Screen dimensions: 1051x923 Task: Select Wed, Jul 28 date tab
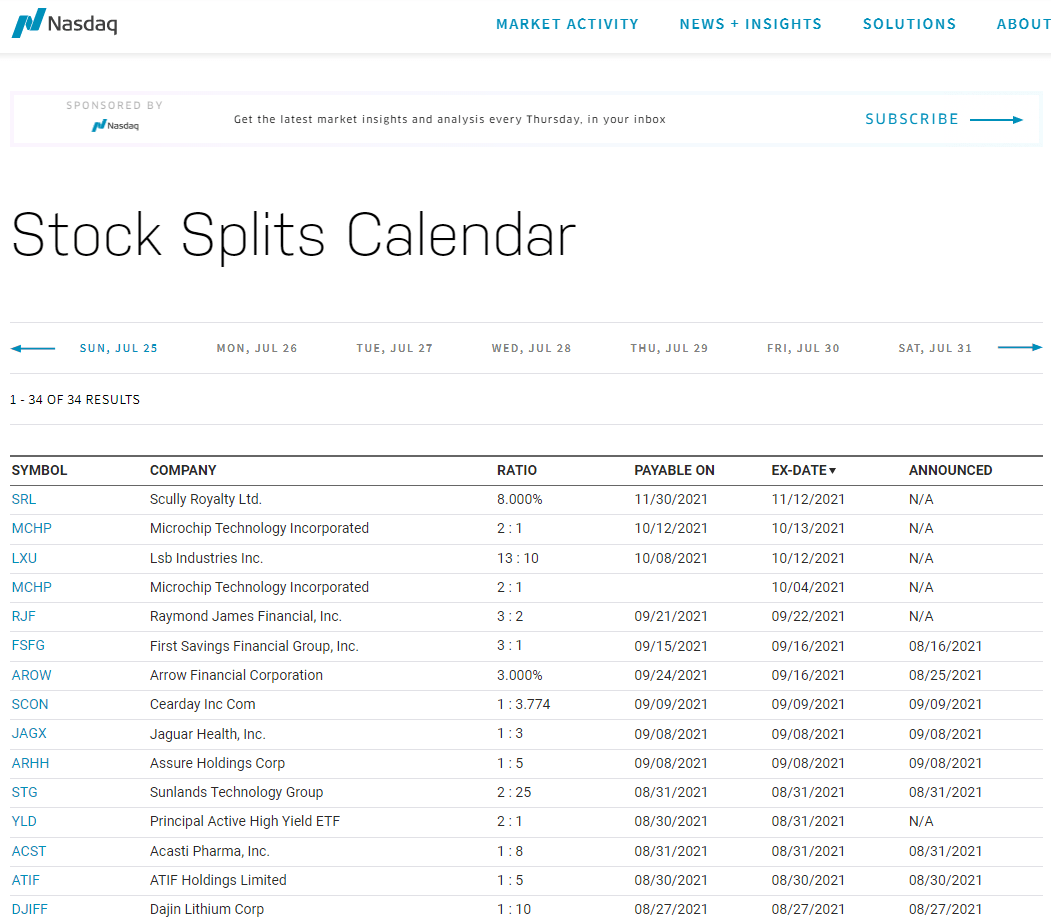tap(531, 348)
